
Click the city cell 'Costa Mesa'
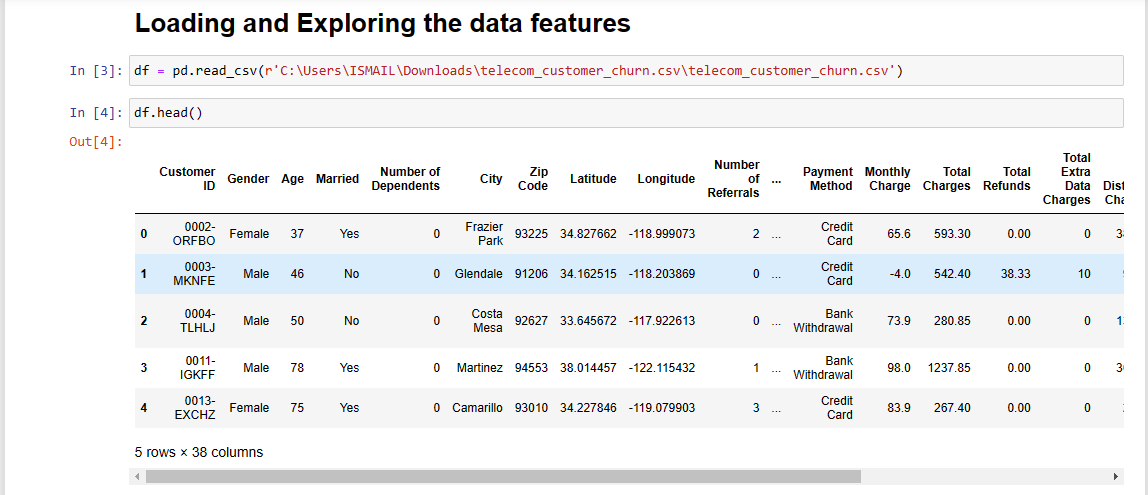click(x=487, y=321)
